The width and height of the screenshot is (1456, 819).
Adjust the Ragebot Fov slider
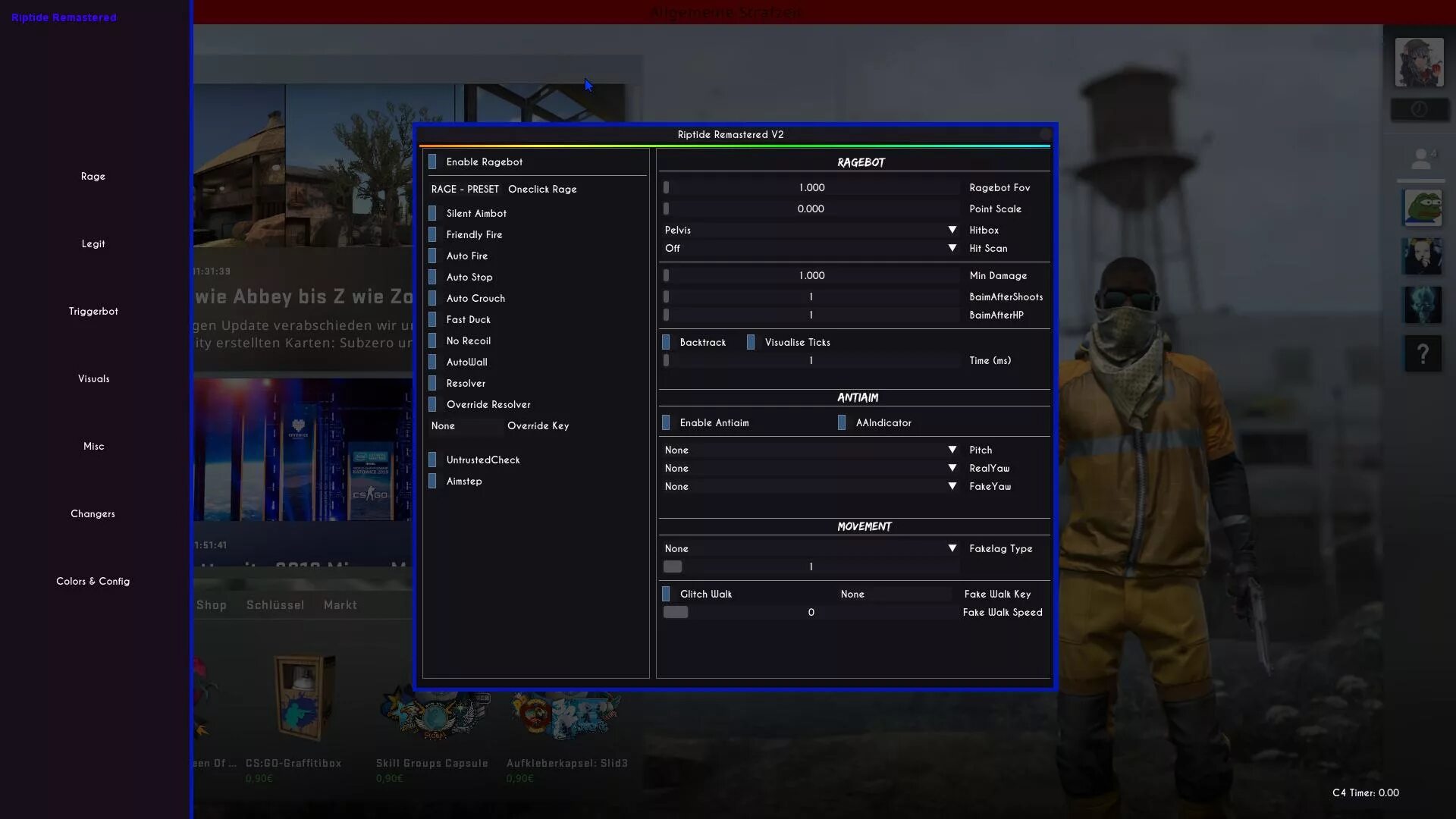pyautogui.click(x=811, y=187)
